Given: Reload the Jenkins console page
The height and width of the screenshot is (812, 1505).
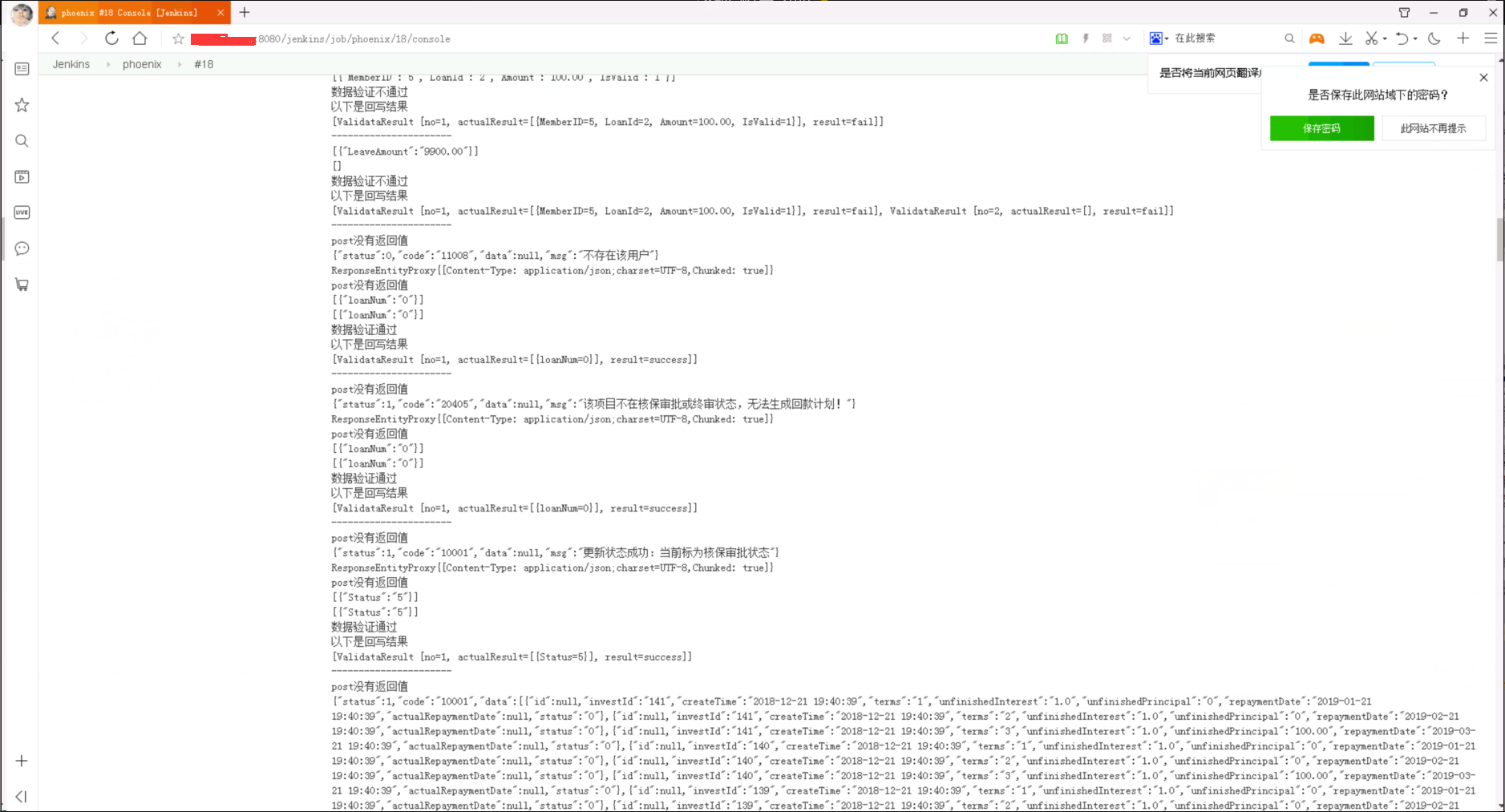Looking at the screenshot, I should (x=111, y=38).
